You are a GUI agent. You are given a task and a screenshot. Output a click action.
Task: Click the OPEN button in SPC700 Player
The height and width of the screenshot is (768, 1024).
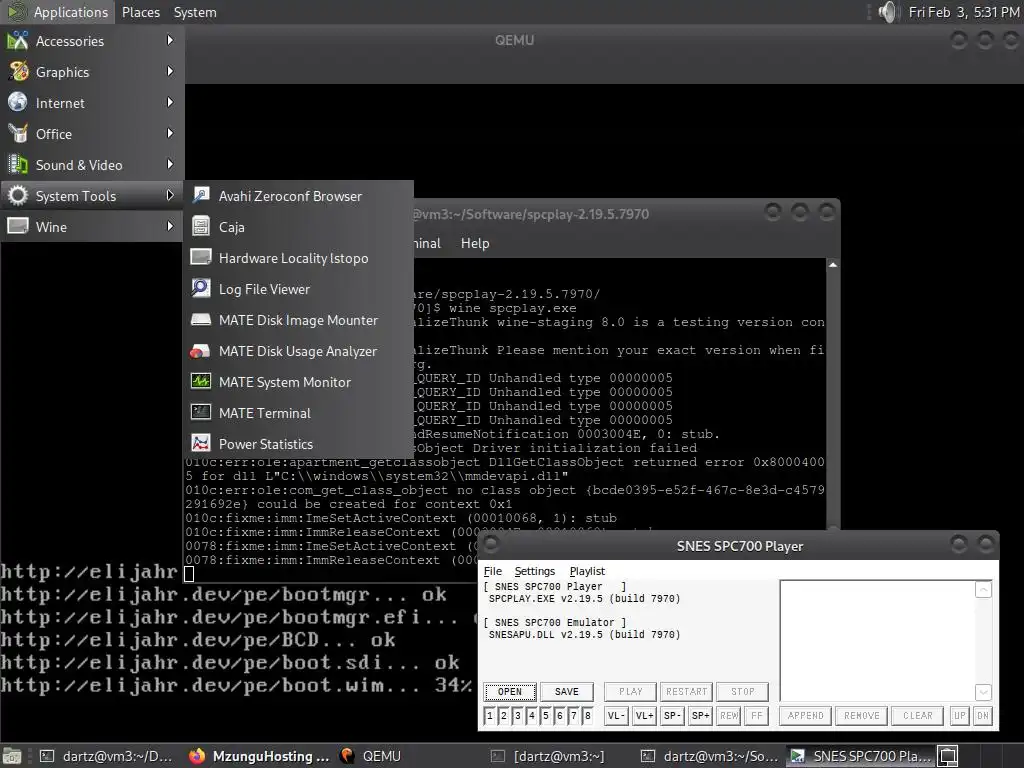point(510,692)
